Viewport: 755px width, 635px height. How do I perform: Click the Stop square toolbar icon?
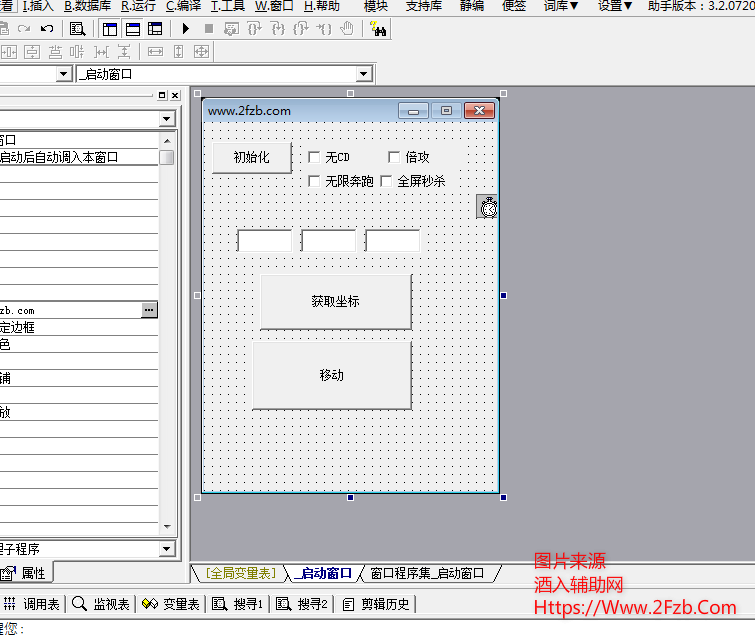pyautogui.click(x=209, y=29)
